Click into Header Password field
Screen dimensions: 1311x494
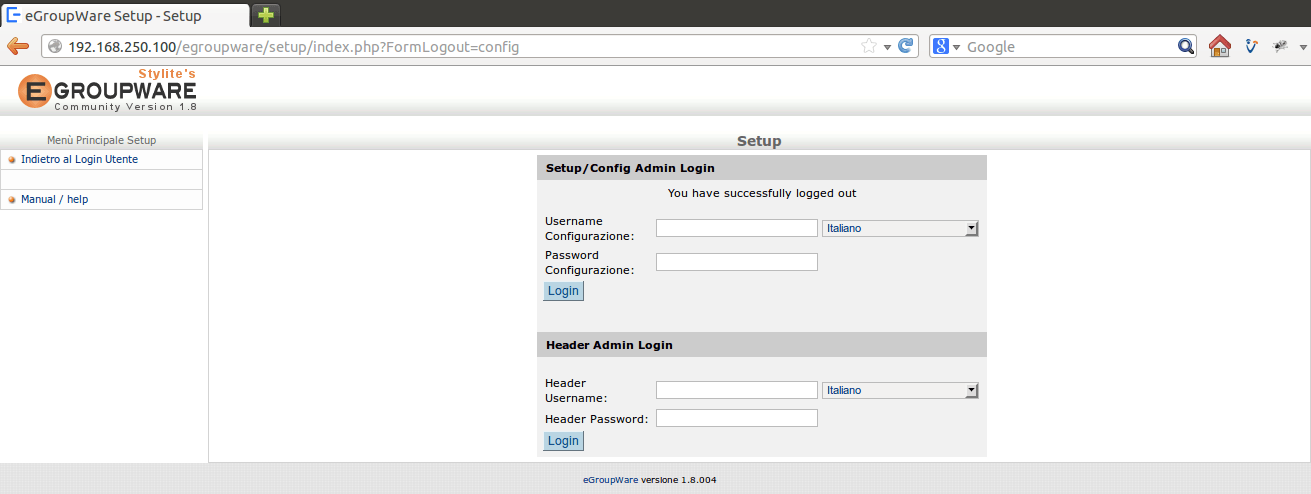[x=737, y=418]
